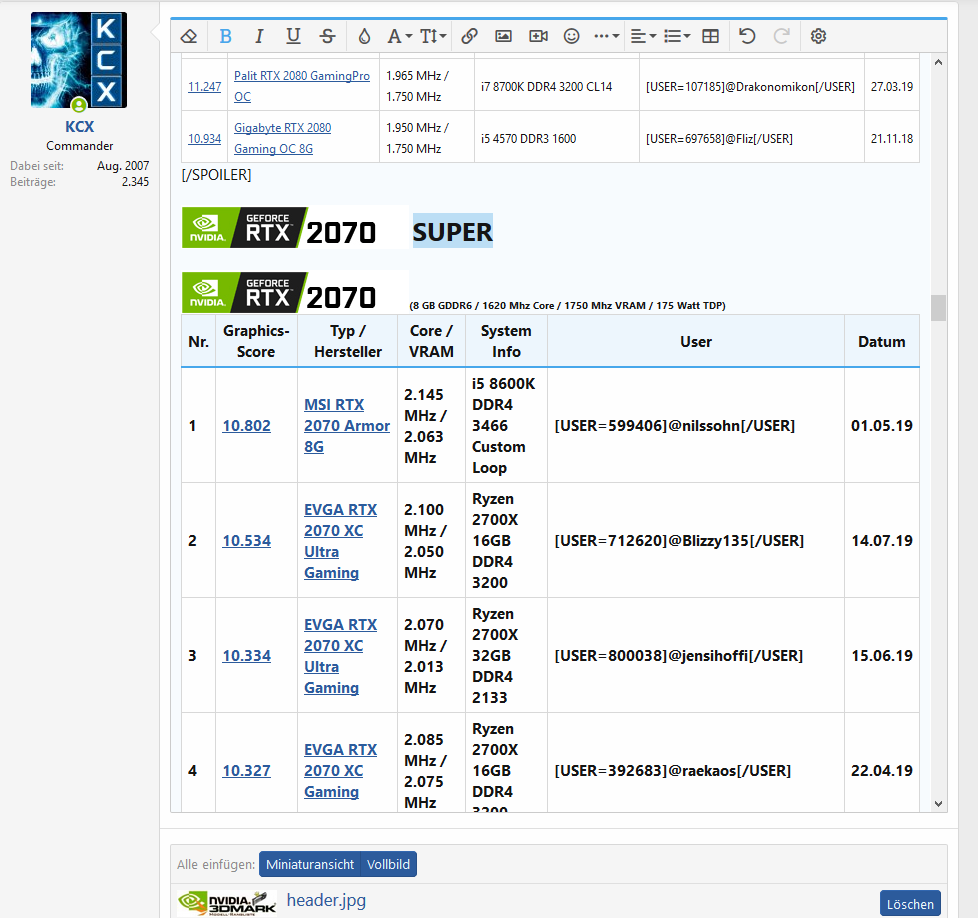
Task: Open Palit RTX 2080 GamingPro OC link
Action: pyautogui.click(x=302, y=86)
